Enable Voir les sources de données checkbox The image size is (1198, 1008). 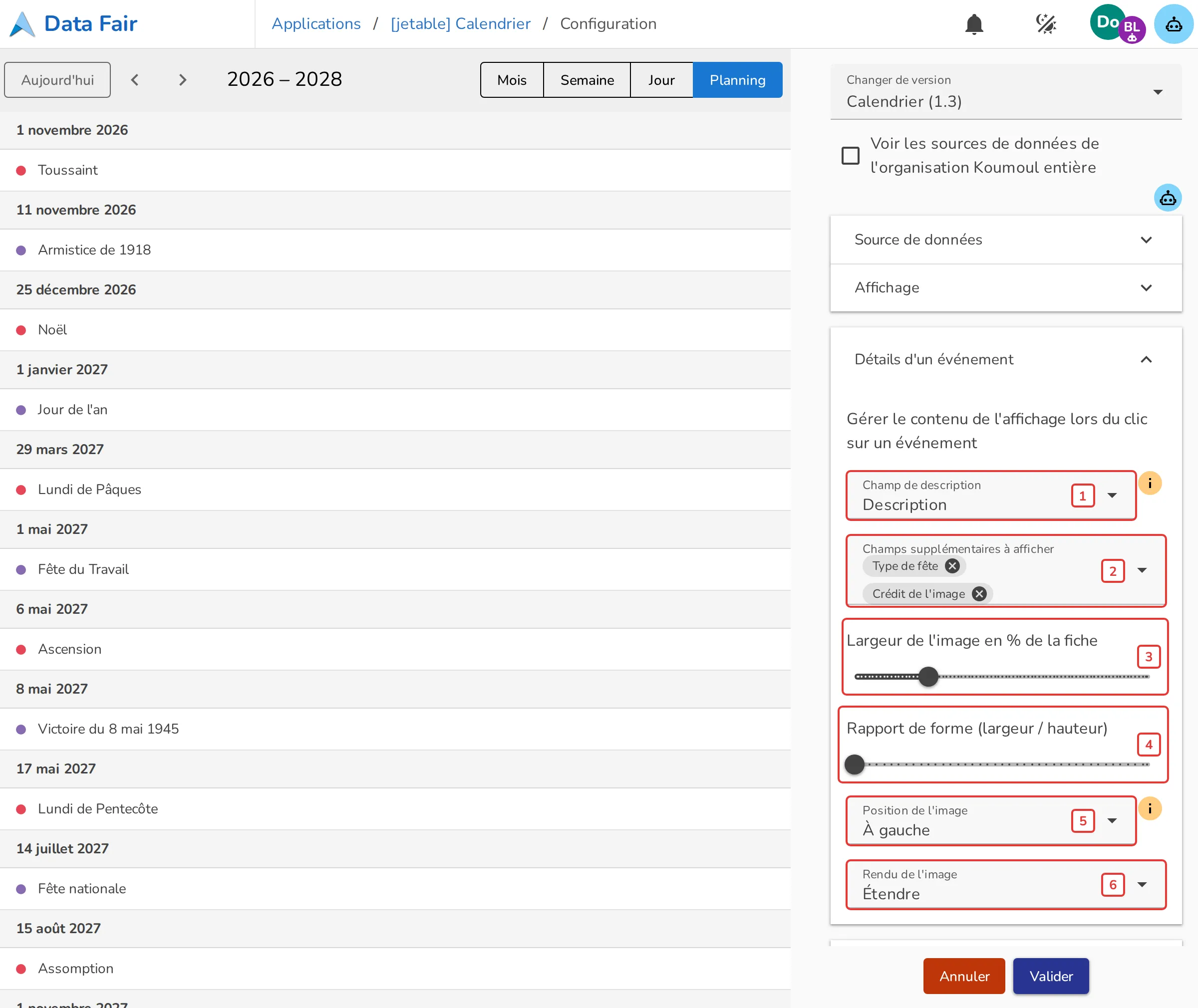click(x=851, y=155)
